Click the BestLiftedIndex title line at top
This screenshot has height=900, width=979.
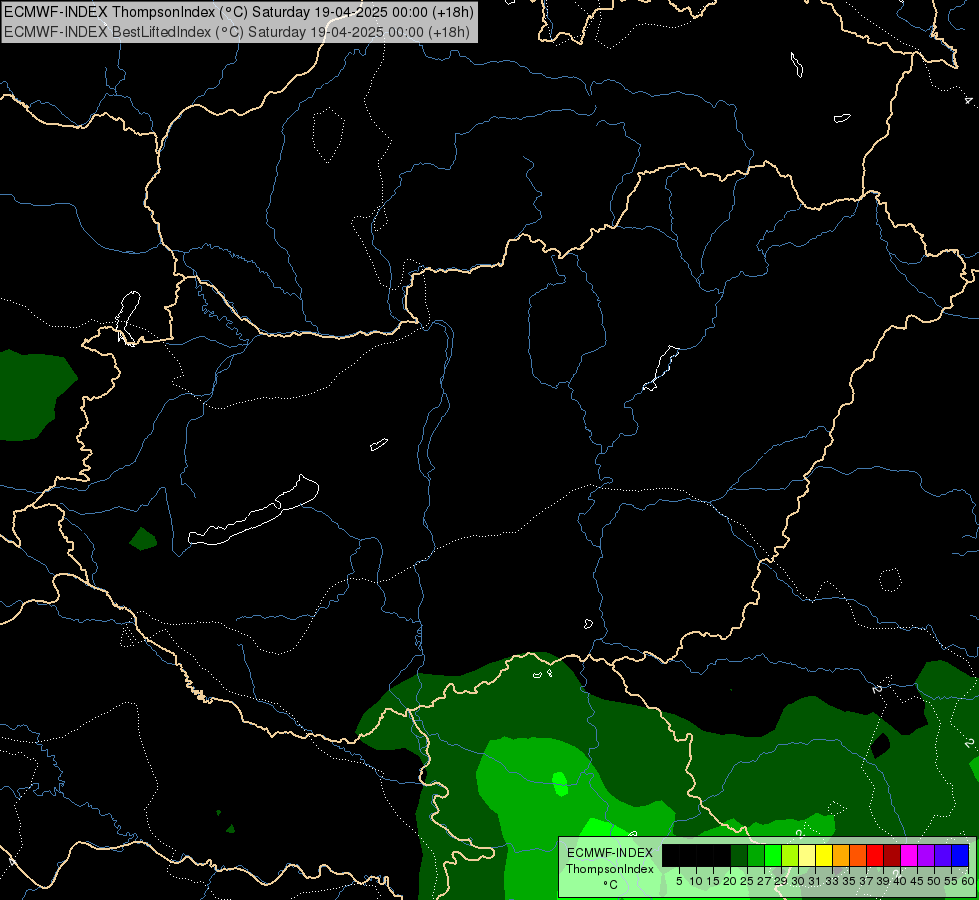pyautogui.click(x=237, y=32)
